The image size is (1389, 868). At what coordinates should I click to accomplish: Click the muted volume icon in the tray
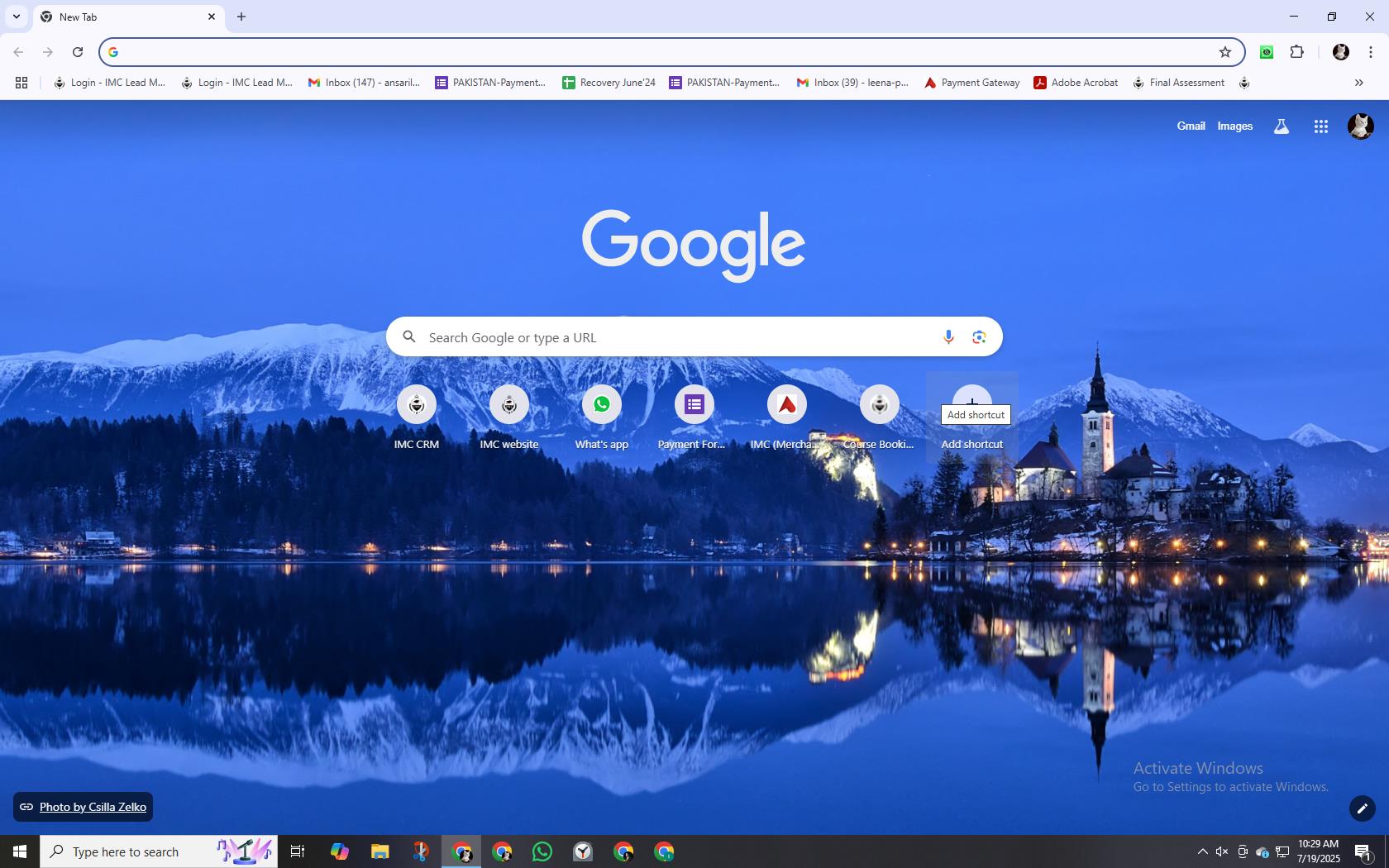pyautogui.click(x=1222, y=851)
